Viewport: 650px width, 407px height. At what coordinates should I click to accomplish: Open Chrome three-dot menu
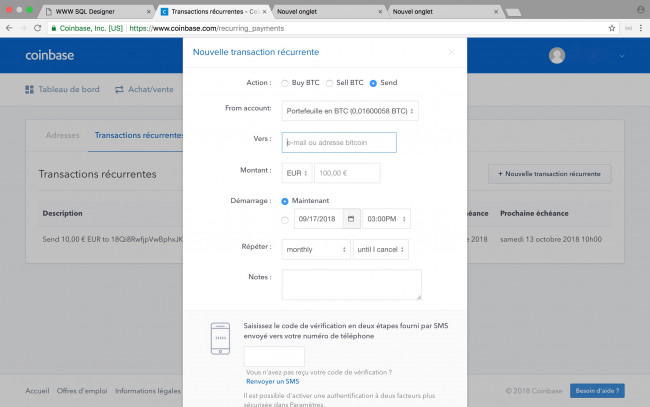click(641, 28)
